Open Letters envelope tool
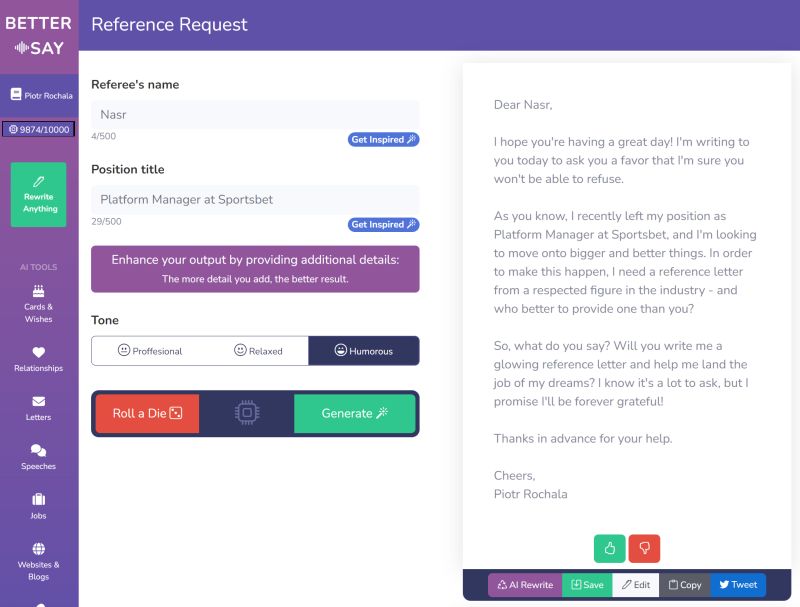The width and height of the screenshot is (800, 607). pyautogui.click(x=39, y=408)
